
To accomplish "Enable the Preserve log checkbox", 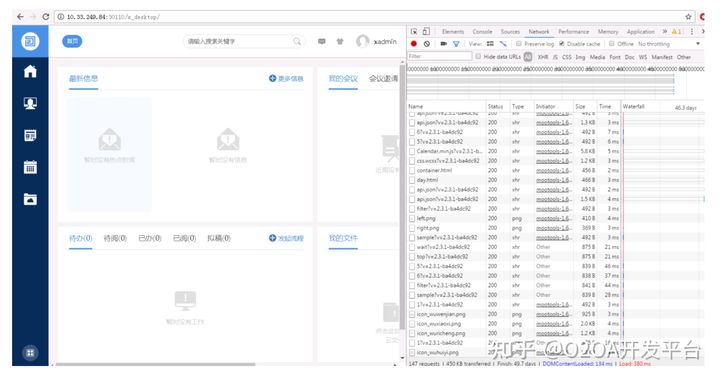I will click(x=518, y=44).
